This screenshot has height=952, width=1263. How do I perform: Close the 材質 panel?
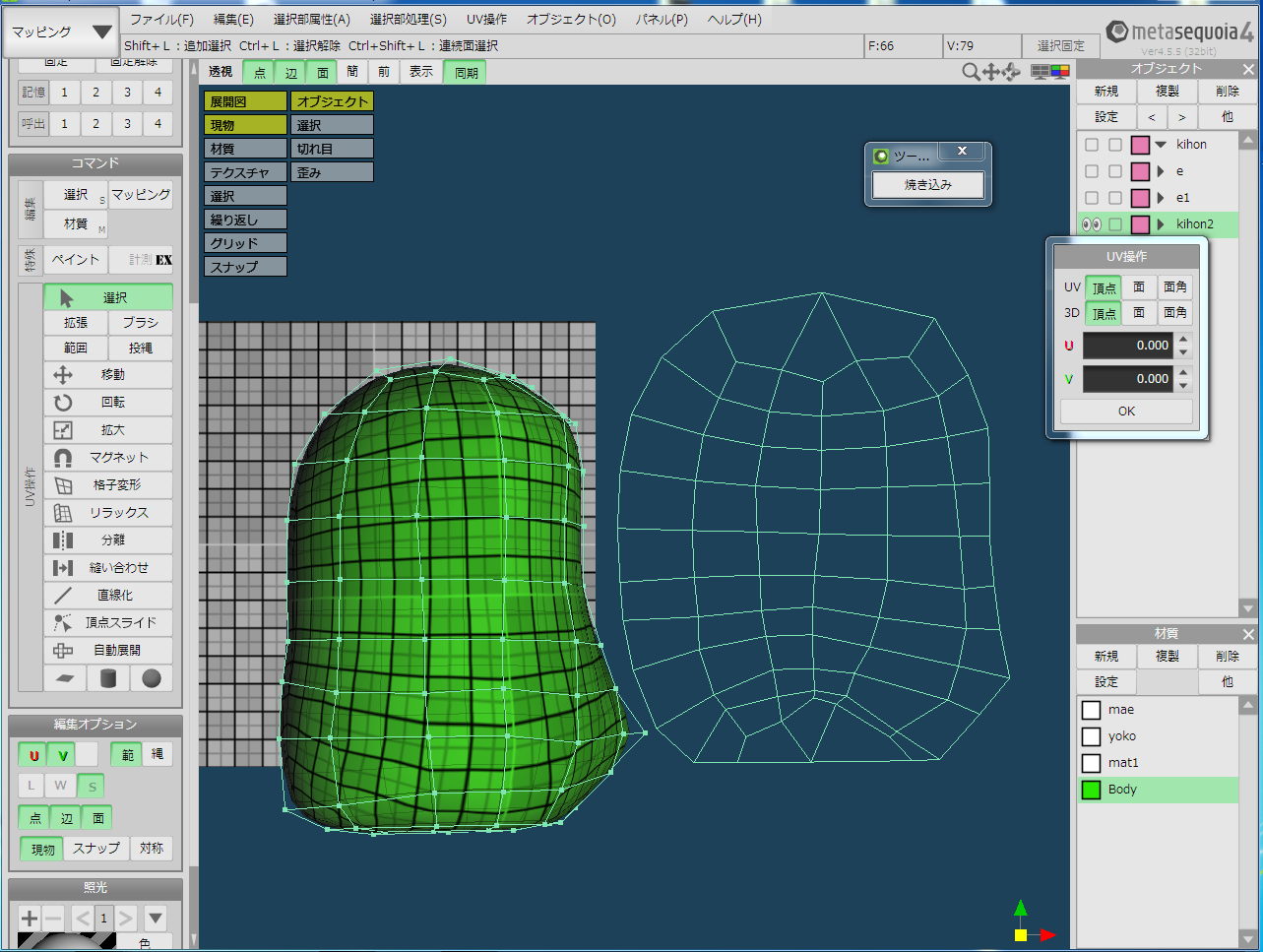(x=1248, y=634)
